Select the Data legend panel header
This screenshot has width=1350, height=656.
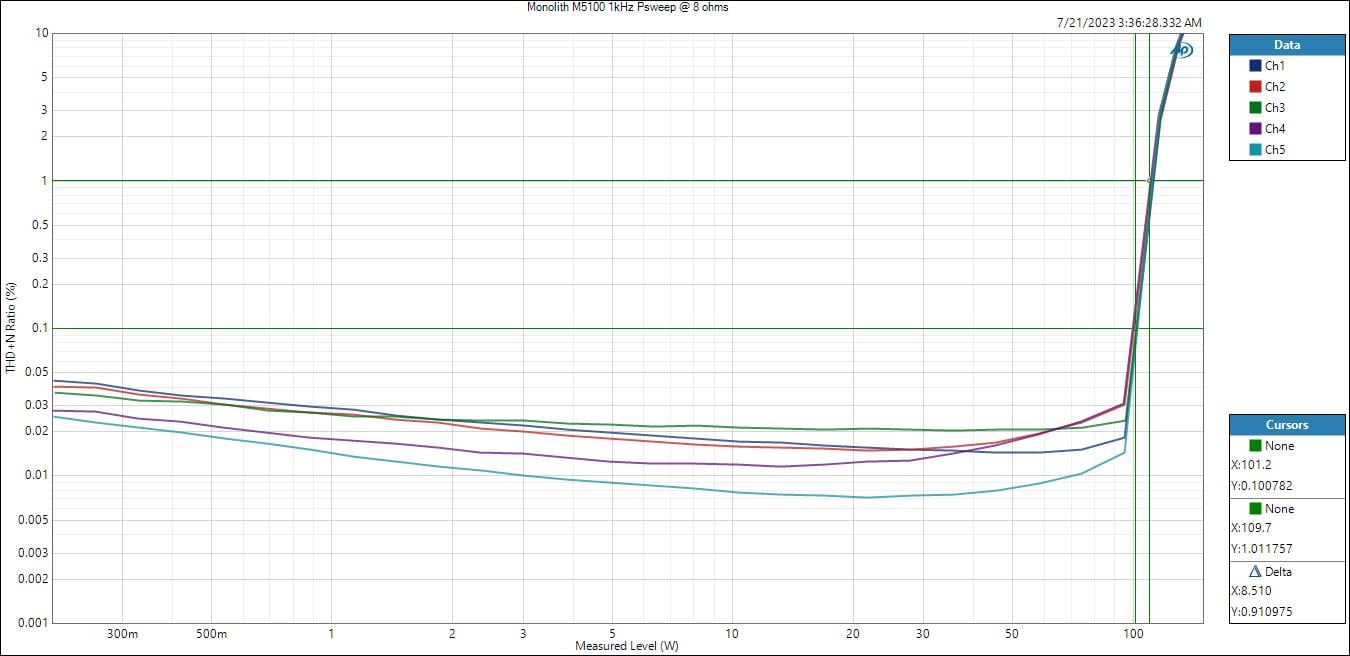tap(1287, 45)
